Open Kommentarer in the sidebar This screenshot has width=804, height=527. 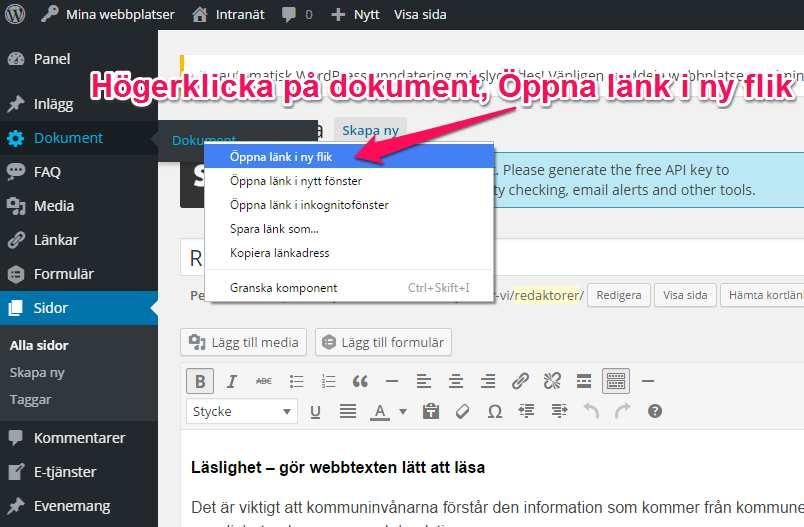pos(79,438)
